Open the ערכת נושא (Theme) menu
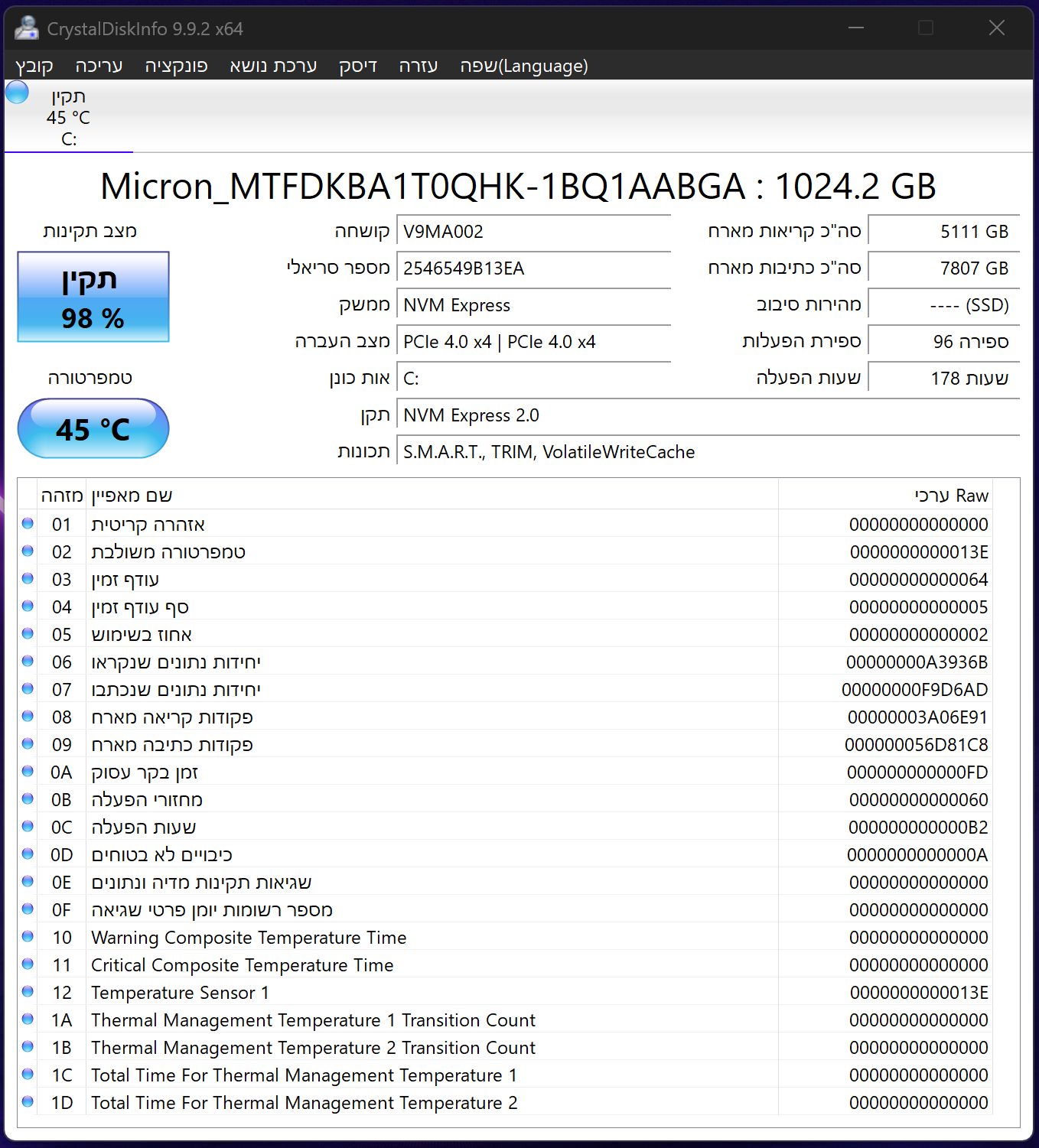Screen dimensions: 1039x1148 273,66
